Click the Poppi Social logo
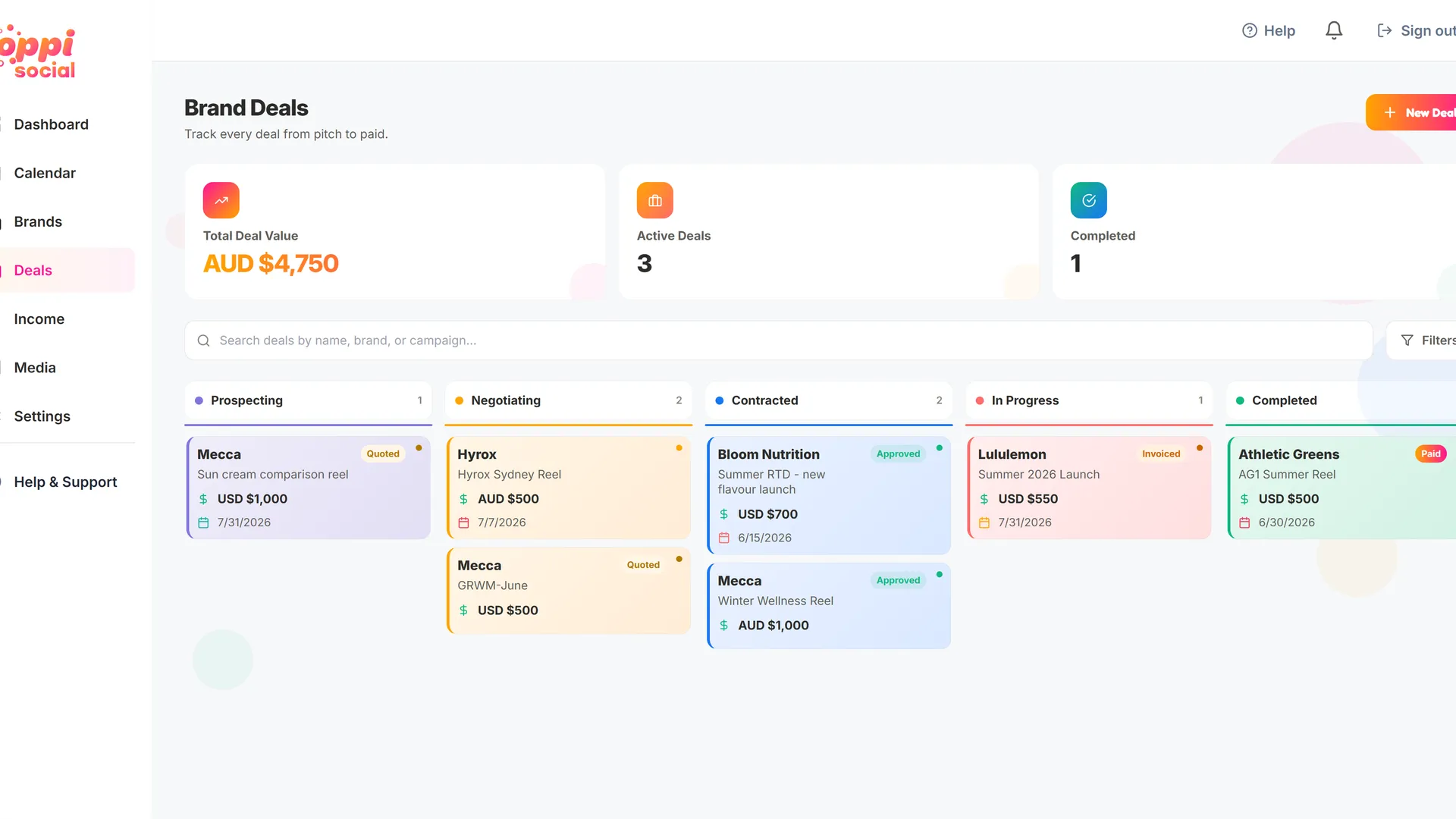The width and height of the screenshot is (1456, 819). pyautogui.click(x=38, y=52)
